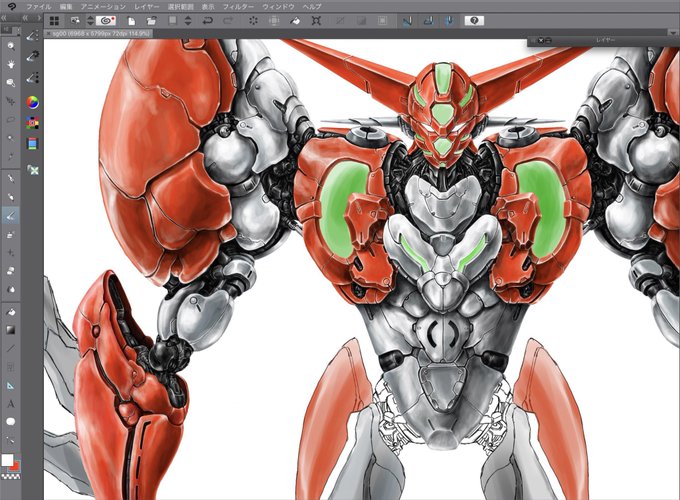The width and height of the screenshot is (680, 500).
Task: Close the floating レイヤー panel
Action: [x=541, y=40]
